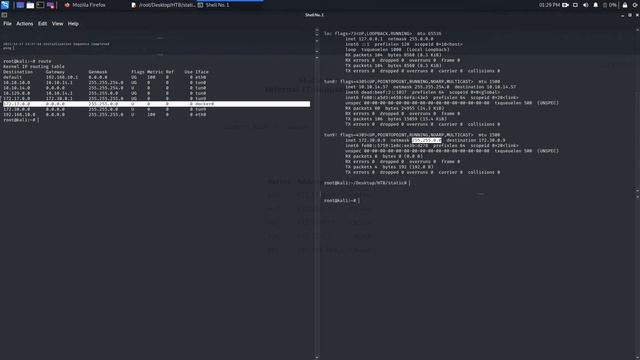Click the purple panel launcher with red dot
640x360 pixels.
click(51, 5)
